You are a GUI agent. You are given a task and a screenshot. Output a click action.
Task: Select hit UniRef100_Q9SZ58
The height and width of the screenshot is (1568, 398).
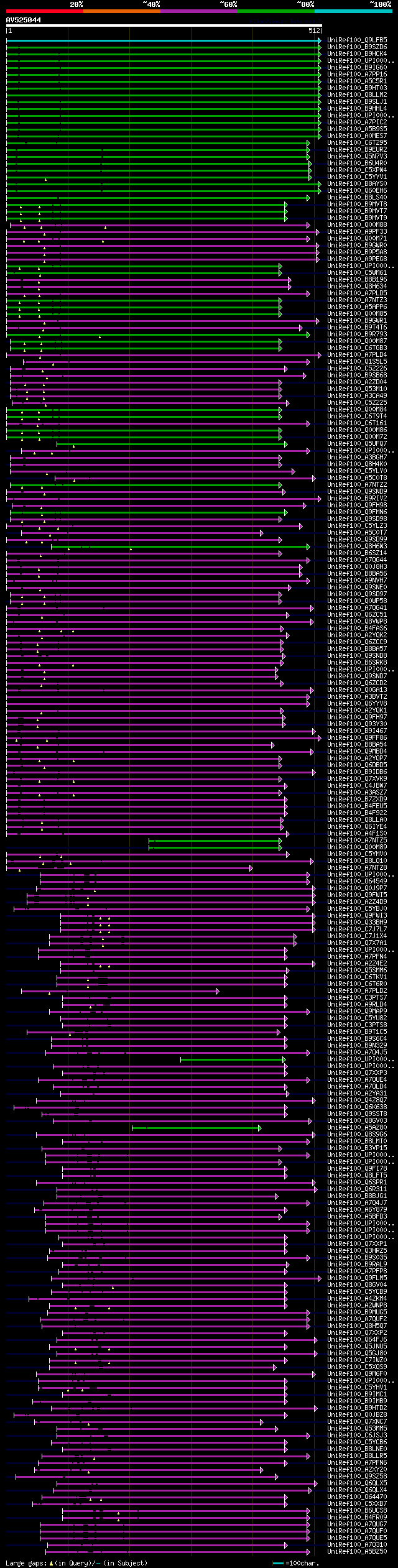[357, 1477]
